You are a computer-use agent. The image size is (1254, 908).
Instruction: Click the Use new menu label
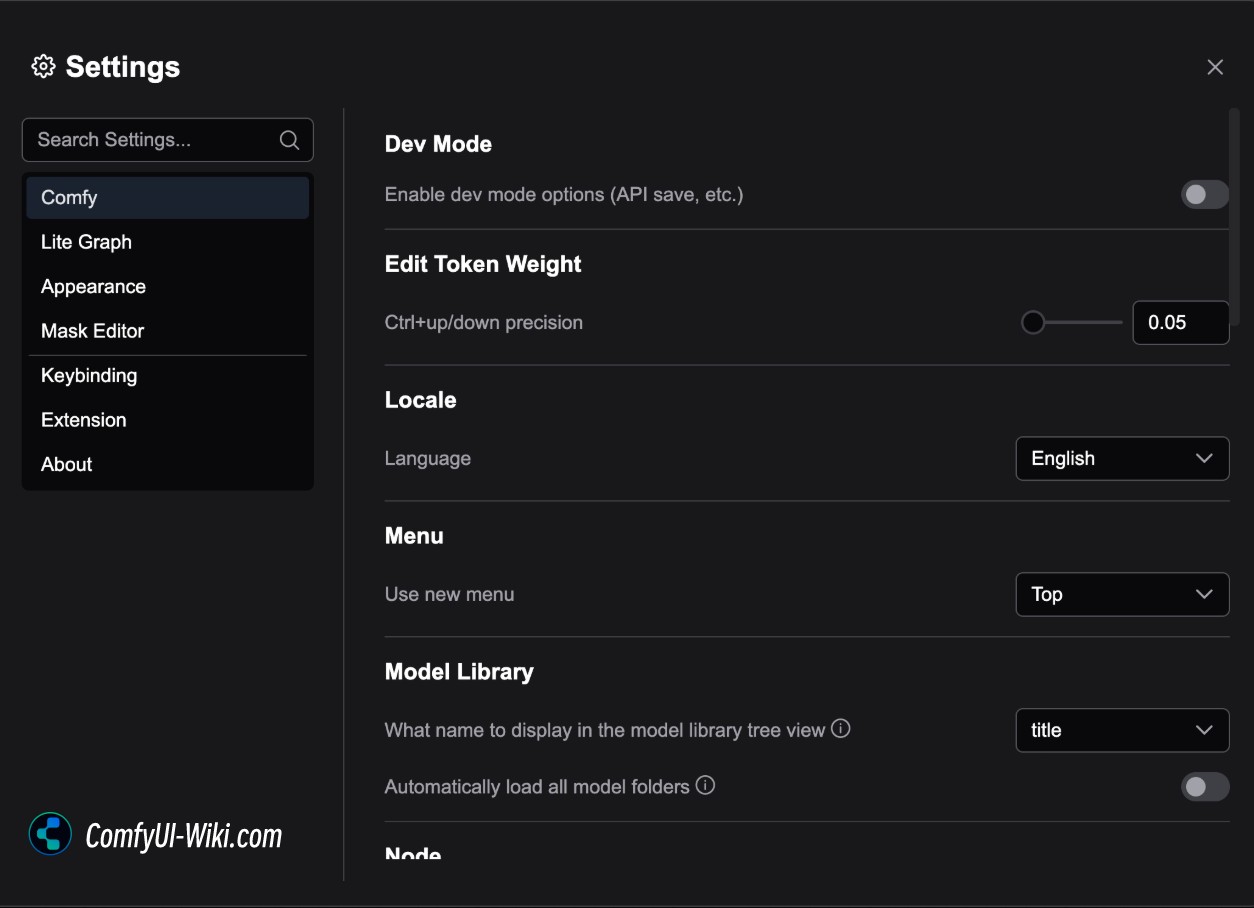[450, 594]
